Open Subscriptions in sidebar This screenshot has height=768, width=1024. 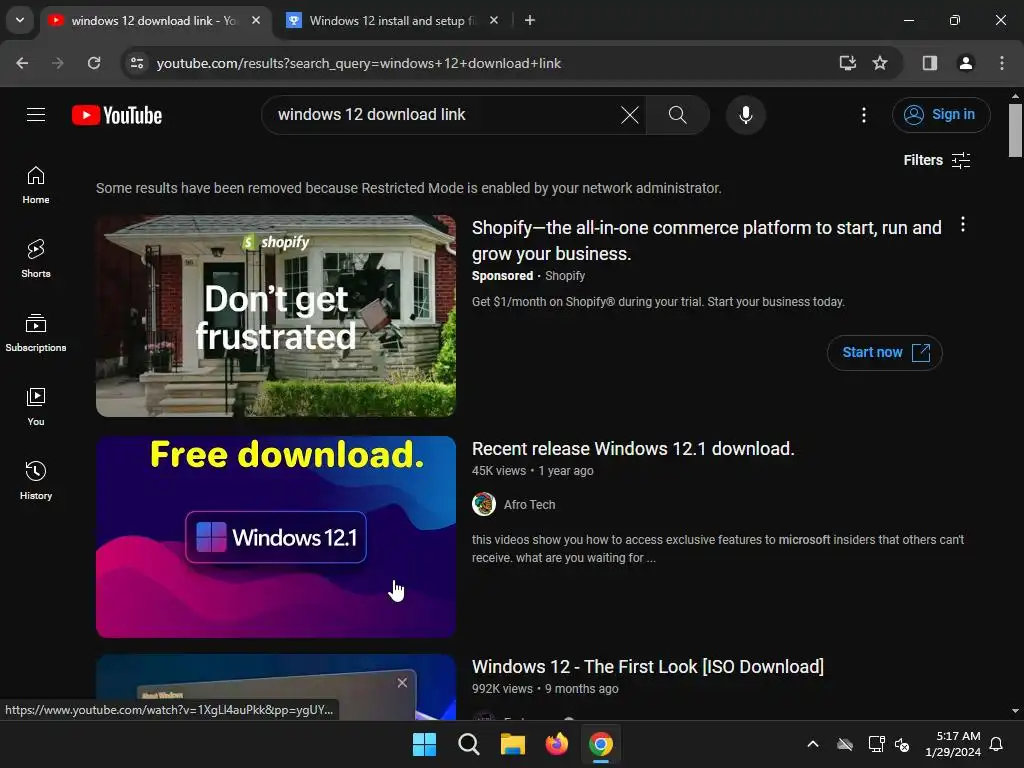click(36, 333)
